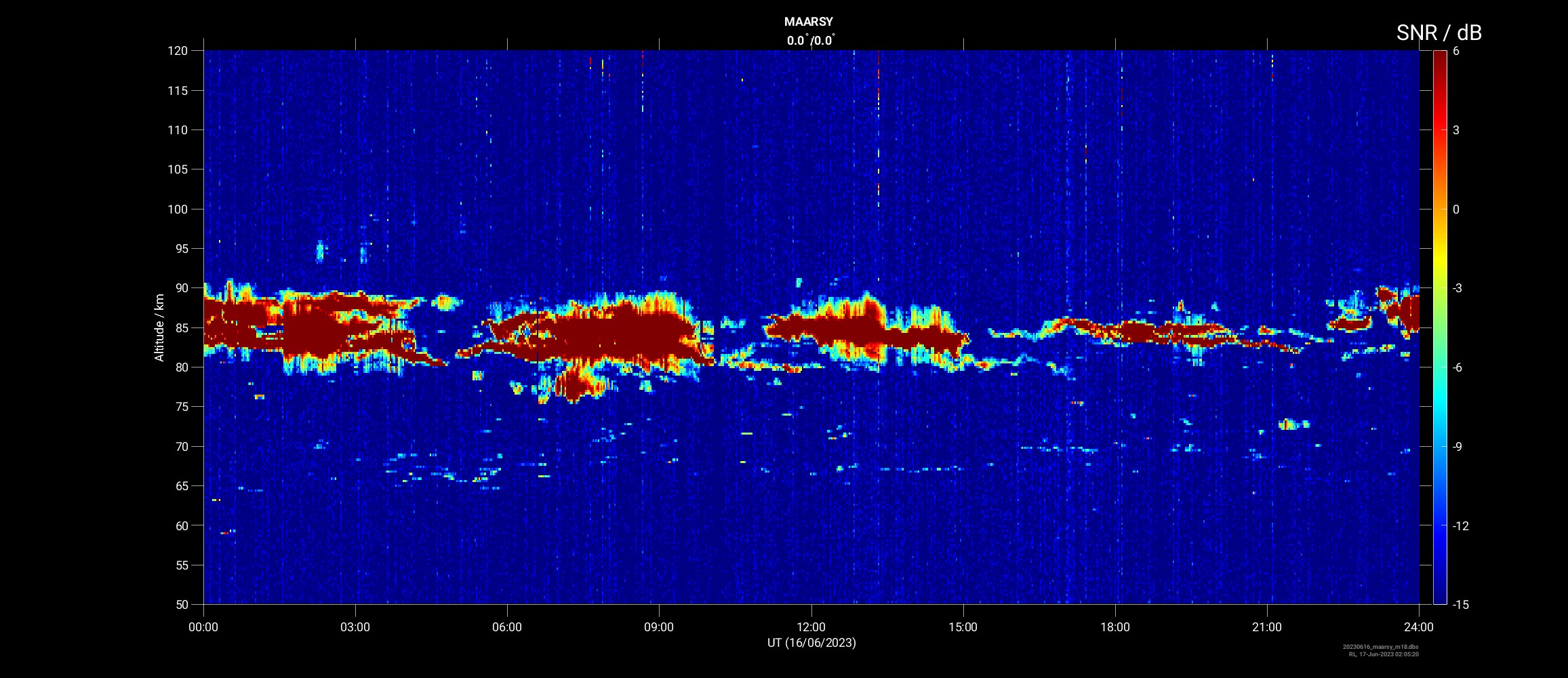
Task: Click the 24:00 time tick label
Action: [x=1419, y=627]
